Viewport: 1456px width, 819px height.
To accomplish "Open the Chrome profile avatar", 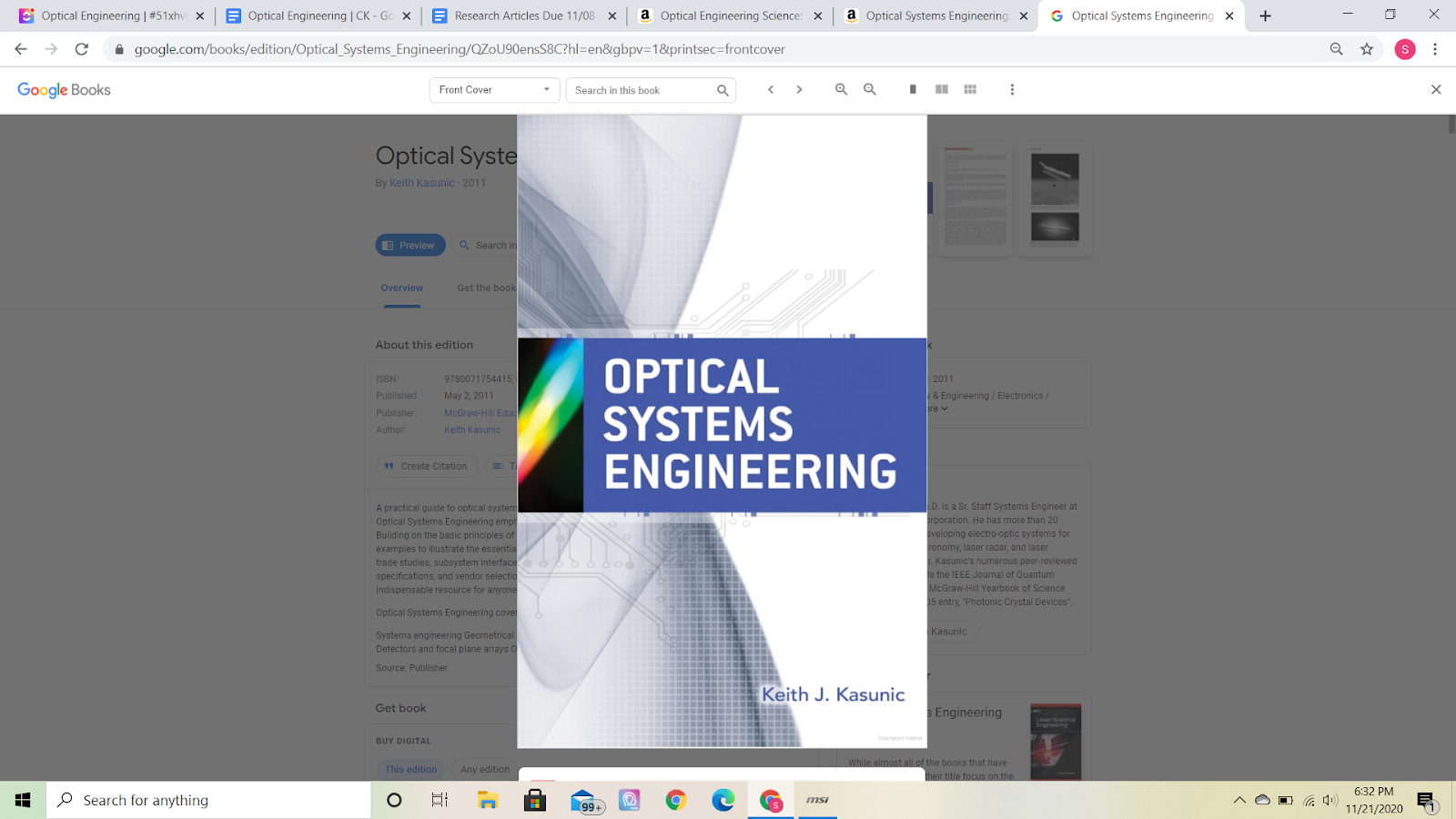I will point(1405,49).
